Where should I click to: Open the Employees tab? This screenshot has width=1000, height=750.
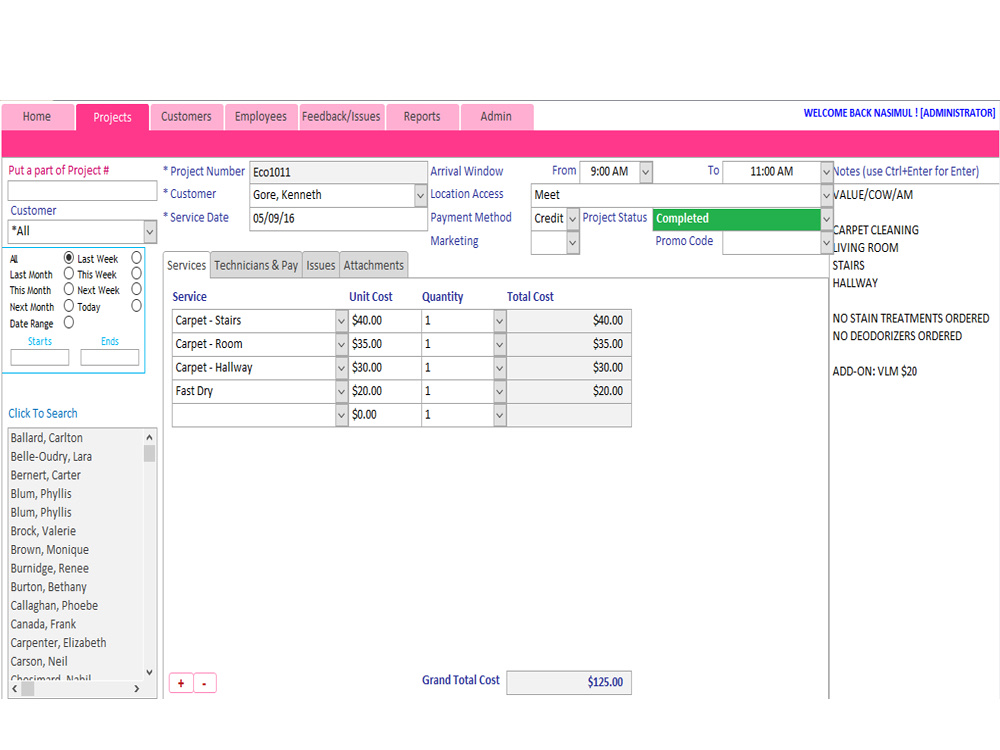click(261, 117)
